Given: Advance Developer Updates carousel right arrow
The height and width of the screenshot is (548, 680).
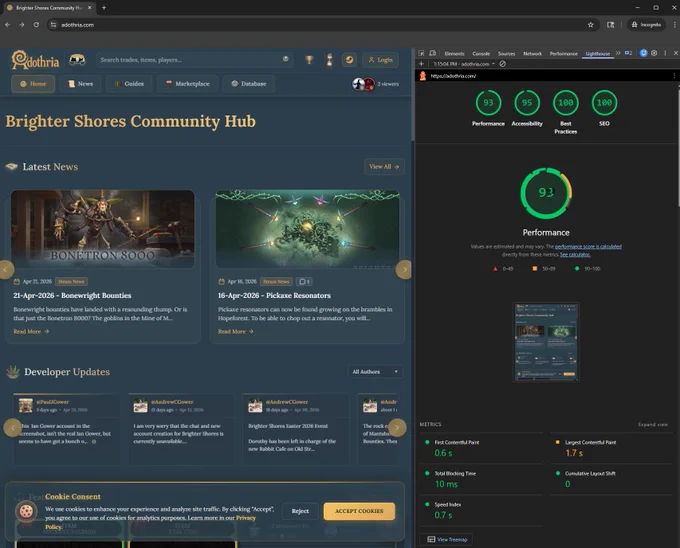Looking at the screenshot, I should pos(397,428).
